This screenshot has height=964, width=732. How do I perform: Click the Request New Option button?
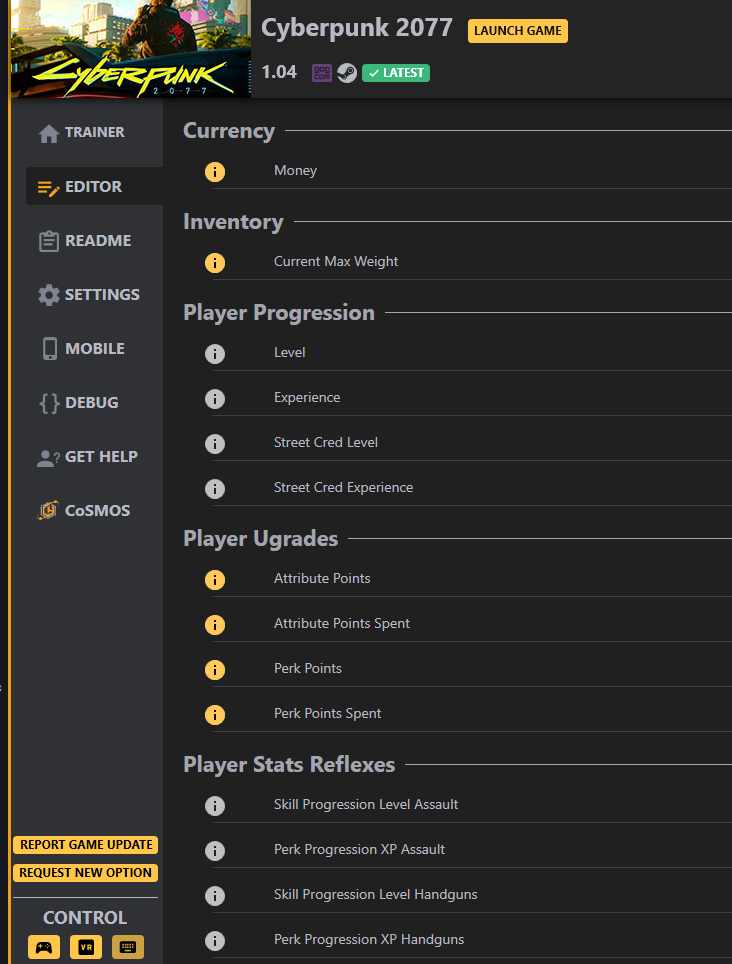85,873
